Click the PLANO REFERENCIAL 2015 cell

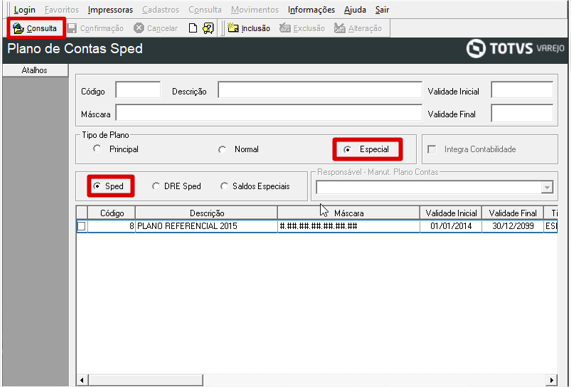(206, 226)
